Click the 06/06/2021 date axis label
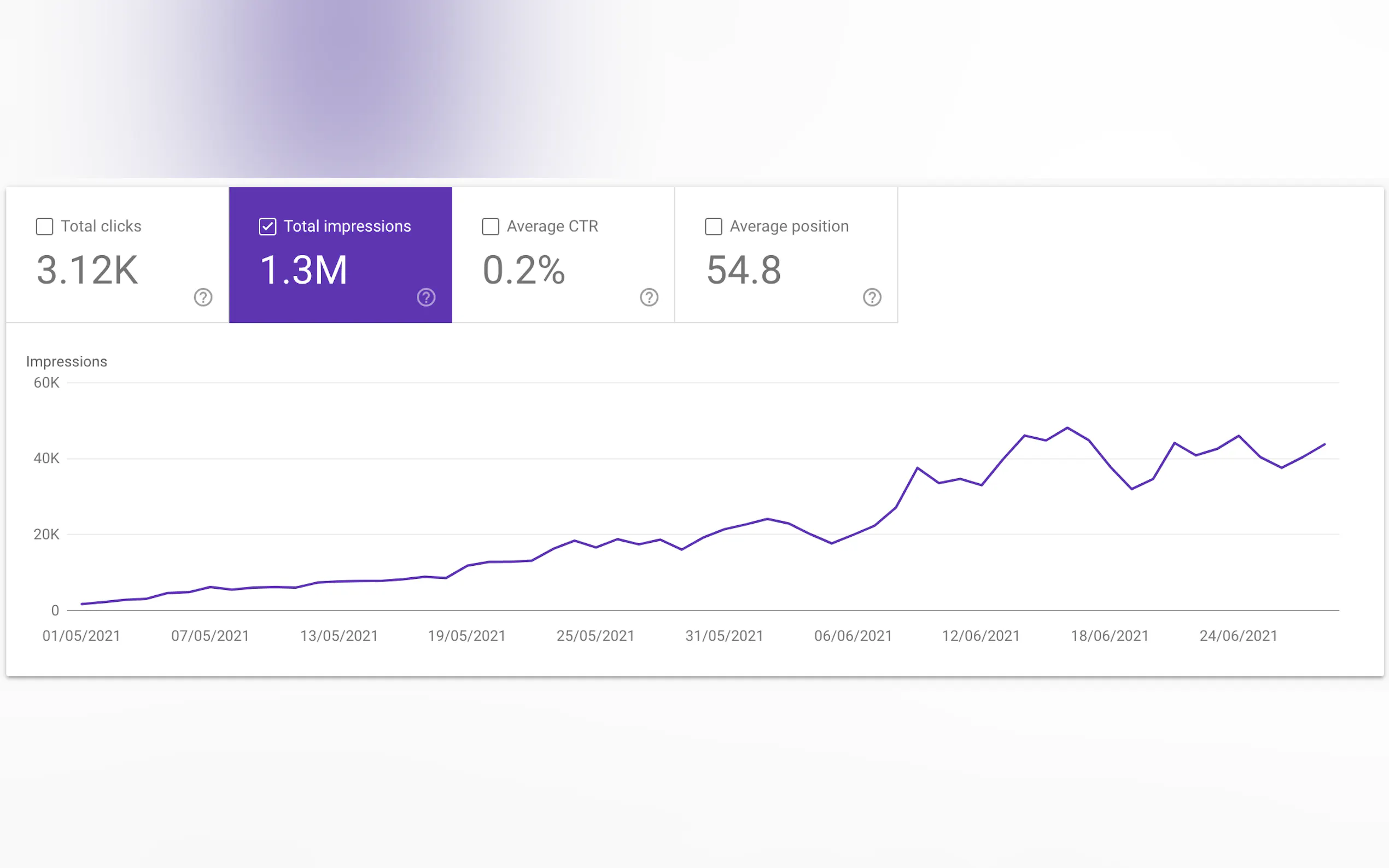Viewport: 1389px width, 868px height. (x=853, y=636)
